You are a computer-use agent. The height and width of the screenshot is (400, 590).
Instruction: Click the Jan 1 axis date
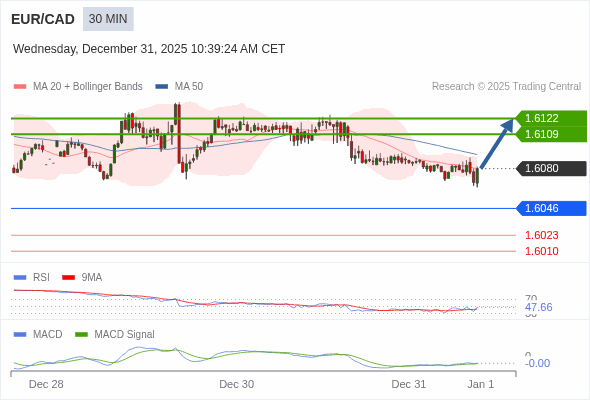click(481, 384)
